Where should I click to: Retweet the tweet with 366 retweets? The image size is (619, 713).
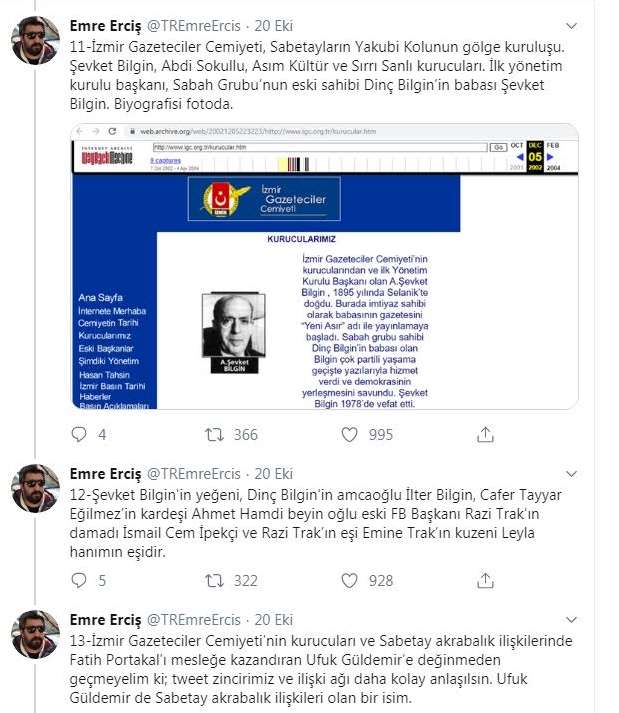pos(214,434)
